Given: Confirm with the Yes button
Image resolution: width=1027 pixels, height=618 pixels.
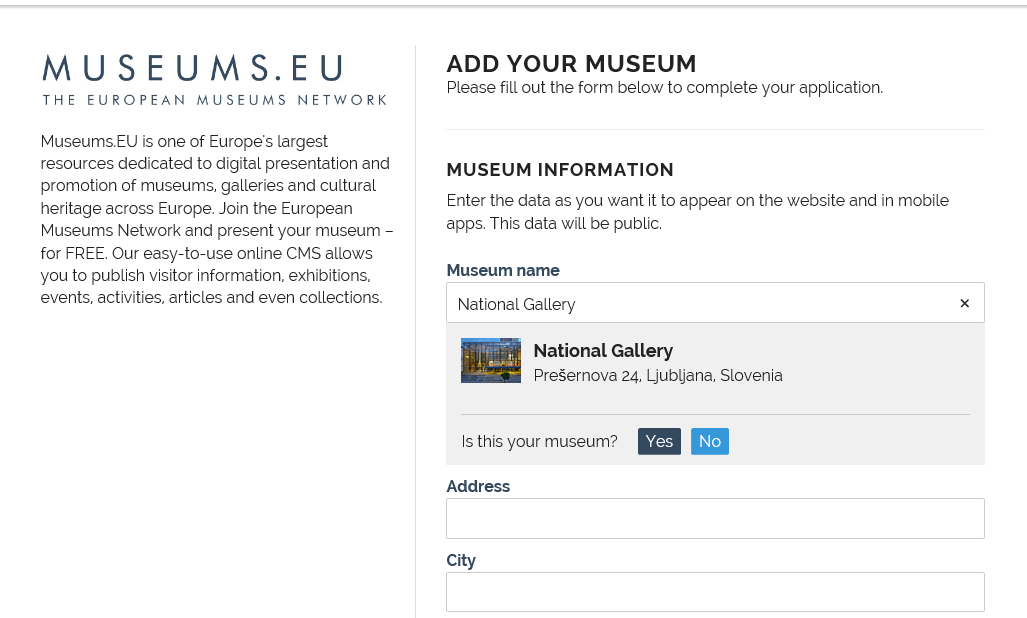Looking at the screenshot, I should click(x=659, y=441).
